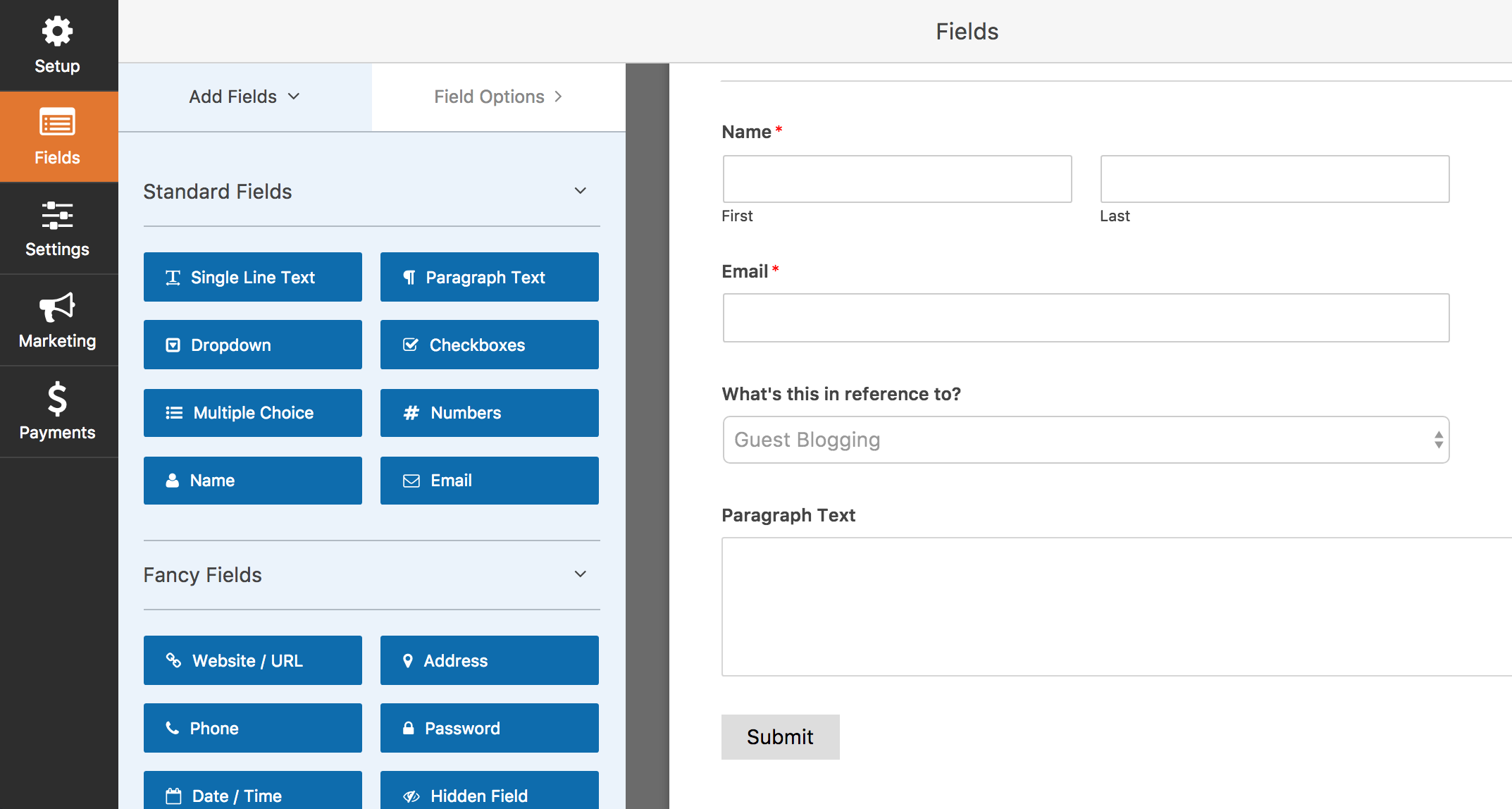This screenshot has width=1512, height=809.
Task: Open the Guest Blogging reference dropdown
Action: [x=1085, y=439]
